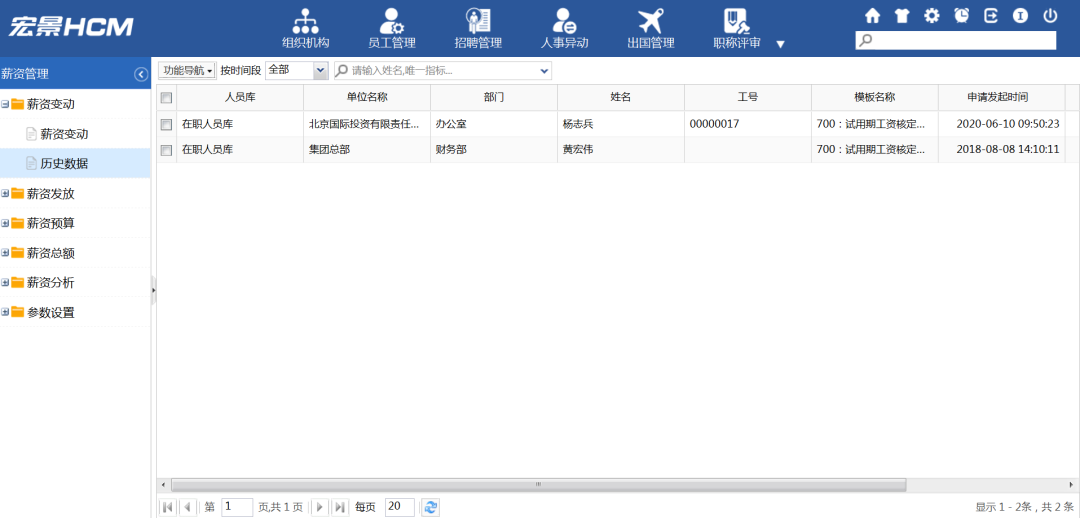Click the power logout icon
1080x518 pixels.
[1050, 15]
